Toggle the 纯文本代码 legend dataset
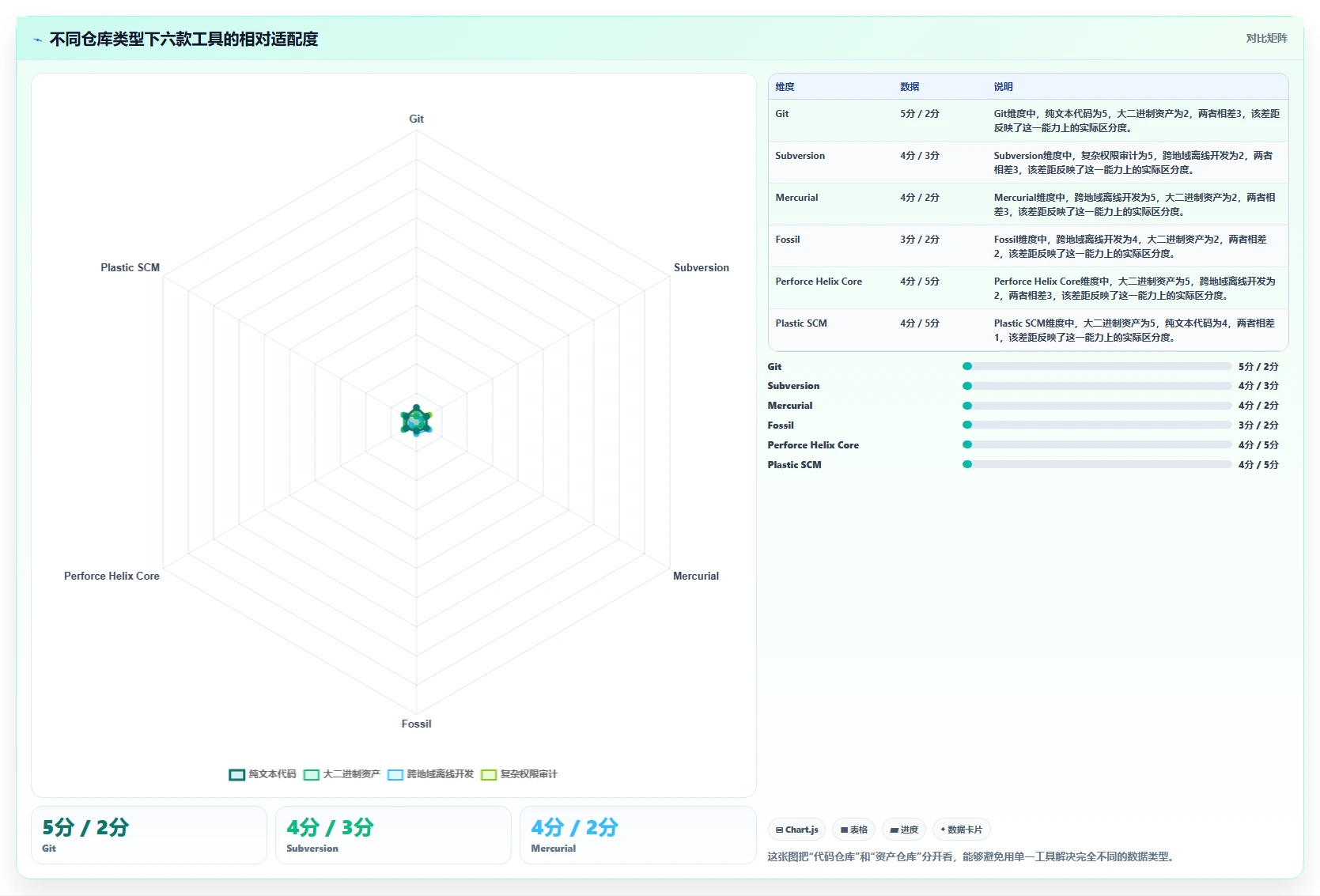 tap(263, 774)
